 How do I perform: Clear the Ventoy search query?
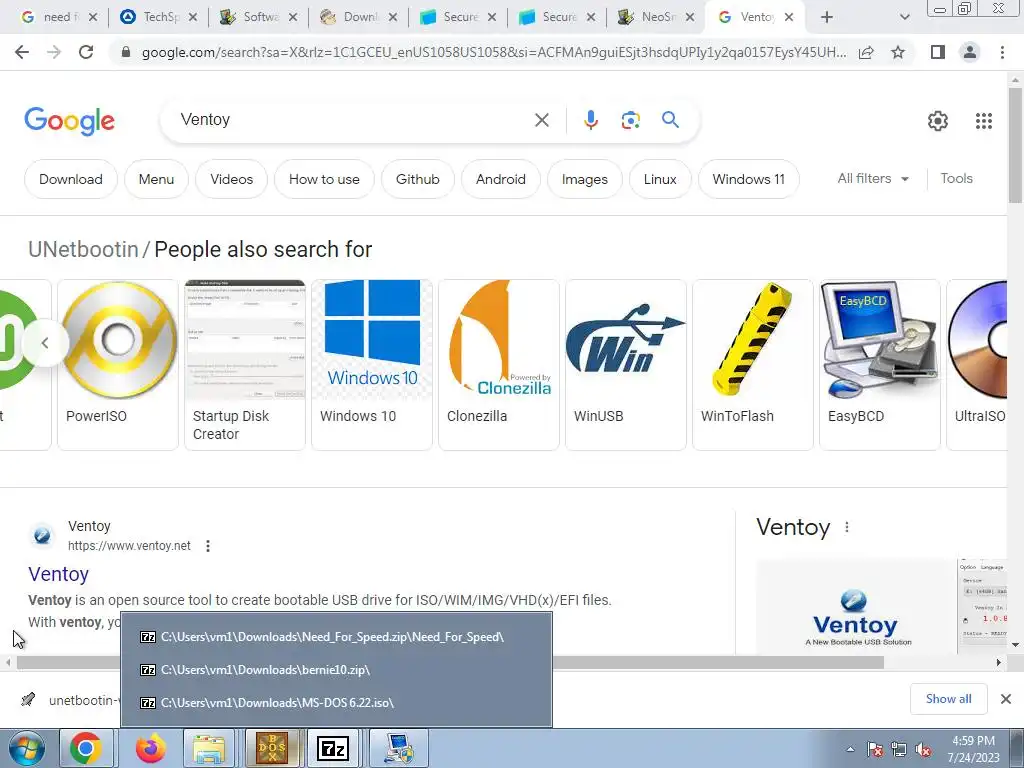coord(541,120)
